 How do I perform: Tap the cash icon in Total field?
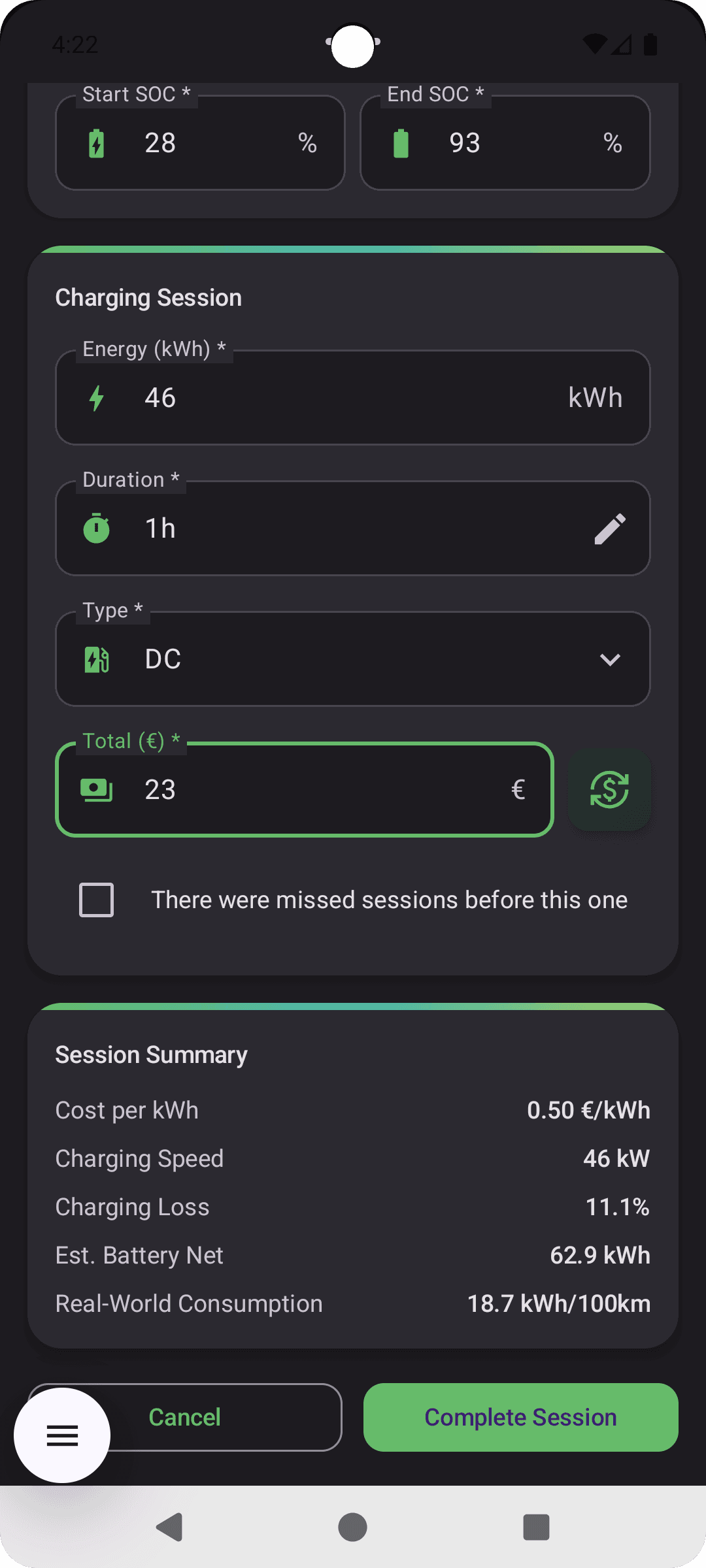pos(97,790)
